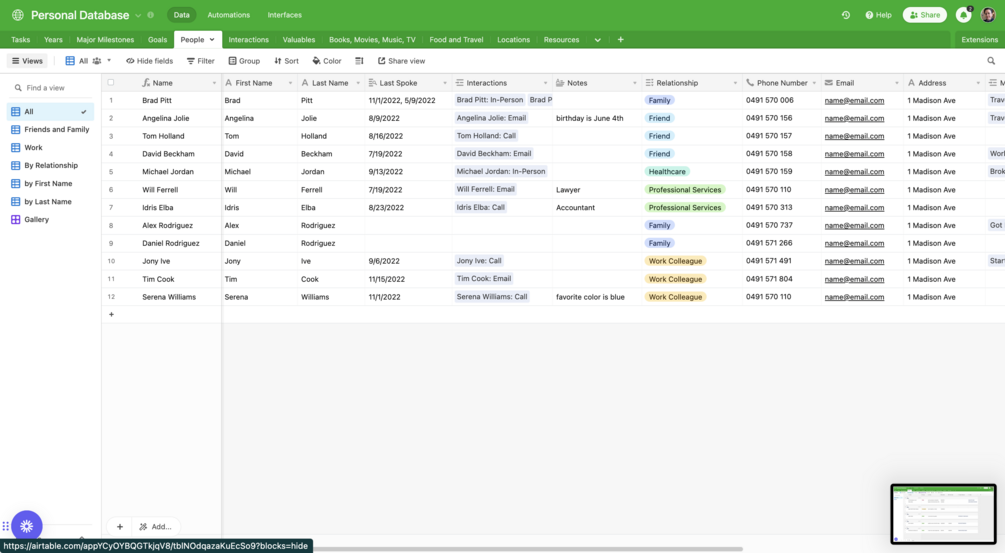Click the collaborators icon beside All
The image size is (1005, 553).
tap(97, 61)
